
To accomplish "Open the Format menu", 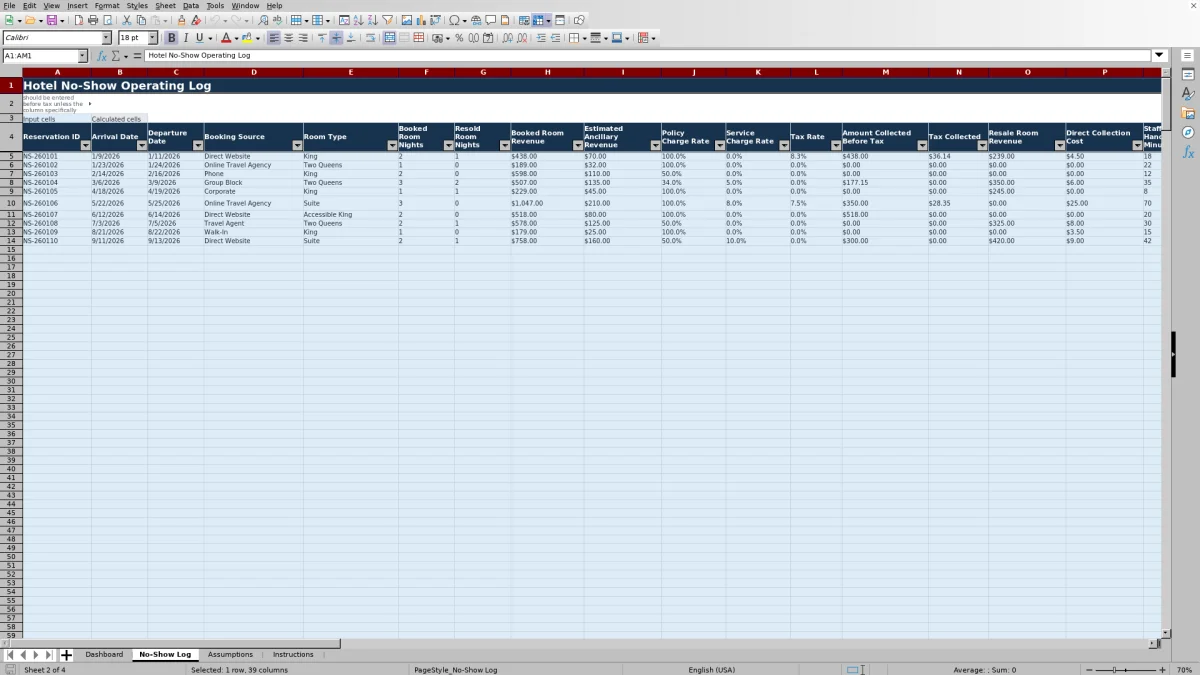I will [107, 5].
